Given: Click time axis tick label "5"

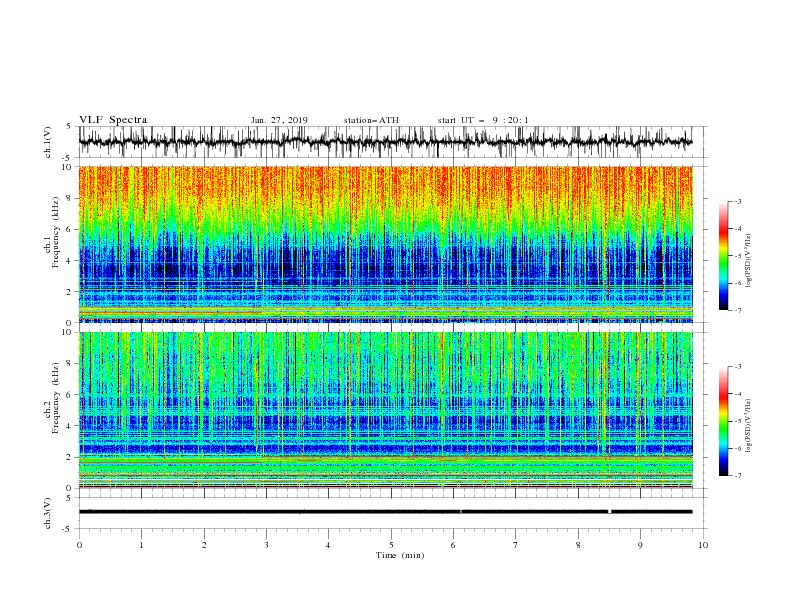Looking at the screenshot, I should tap(391, 545).
